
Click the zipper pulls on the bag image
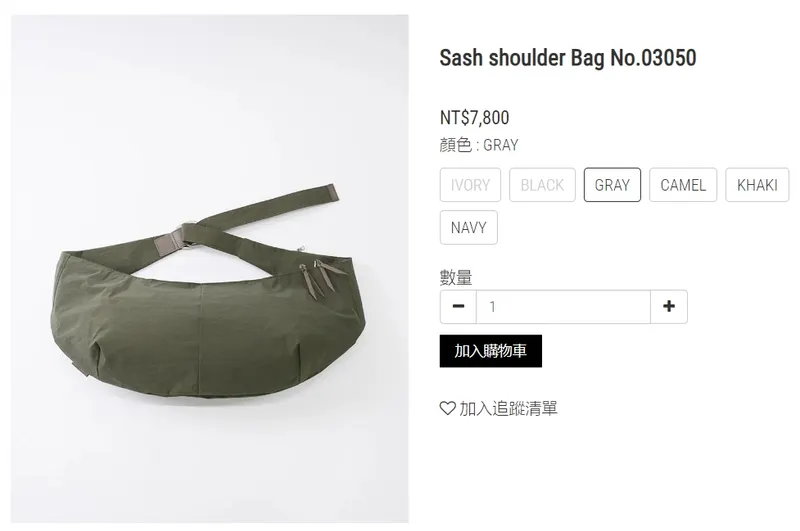click(317, 276)
